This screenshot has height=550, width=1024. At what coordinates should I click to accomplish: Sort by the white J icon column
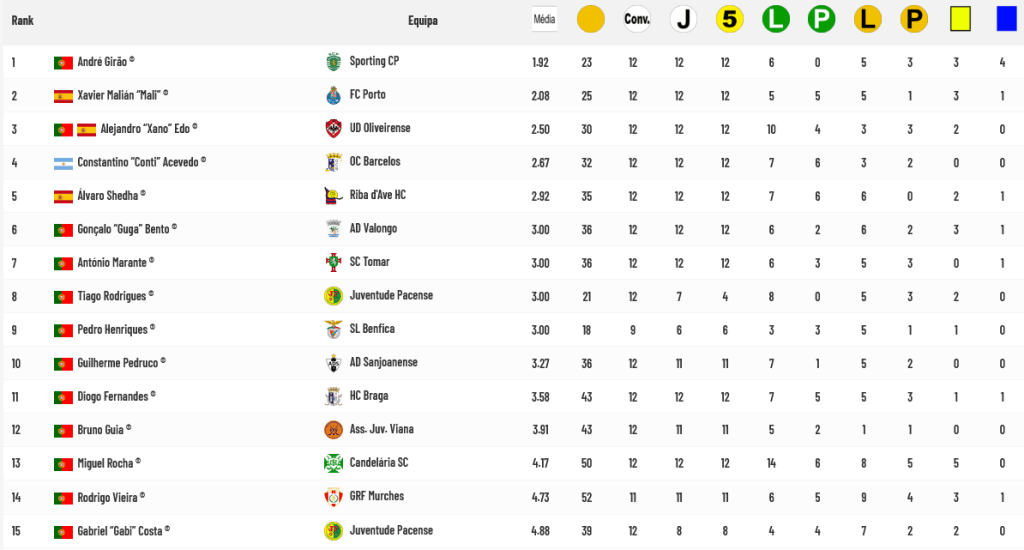tap(683, 19)
